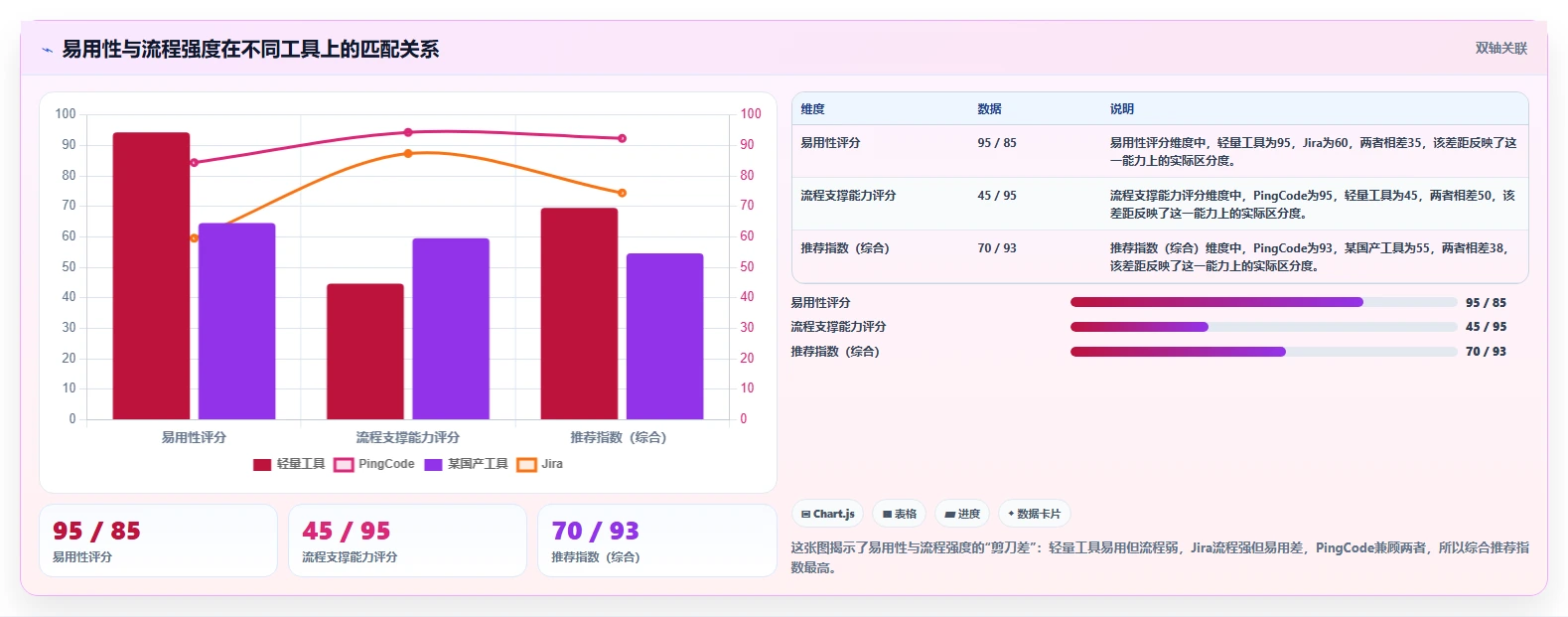1568x617 pixels.
Task: Click the pink PingCode point above 推荐指数
Action: [623, 138]
